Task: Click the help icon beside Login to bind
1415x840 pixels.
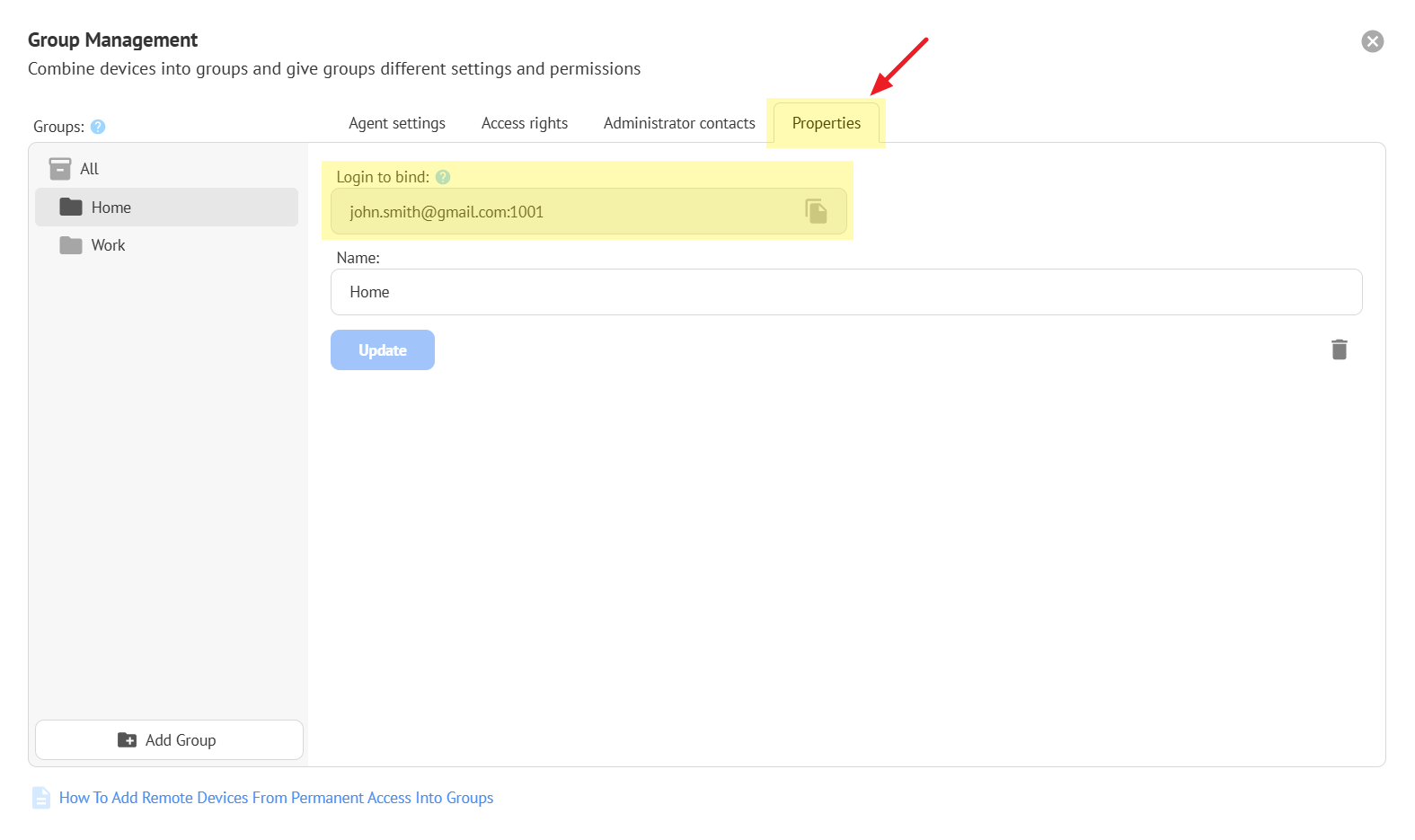Action: [443, 177]
